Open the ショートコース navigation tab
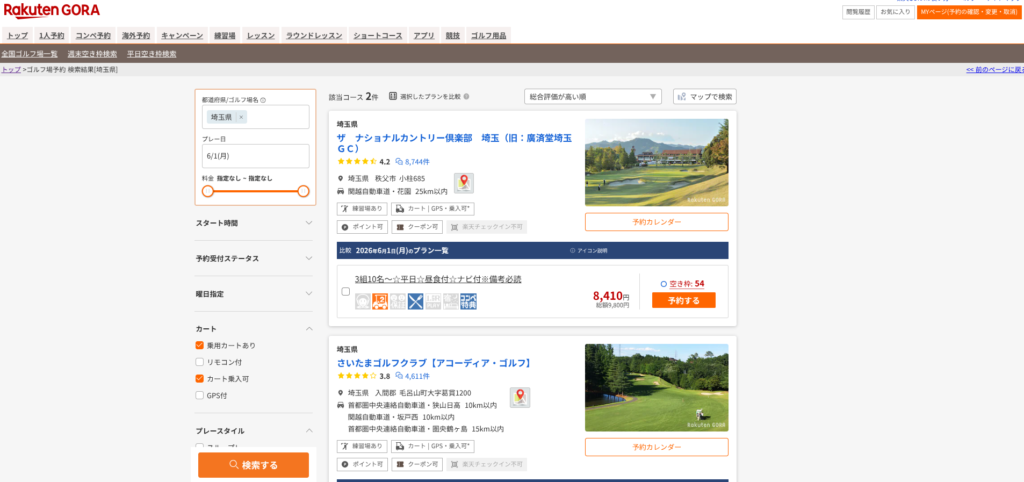The image size is (1024, 482). pyautogui.click(x=378, y=35)
